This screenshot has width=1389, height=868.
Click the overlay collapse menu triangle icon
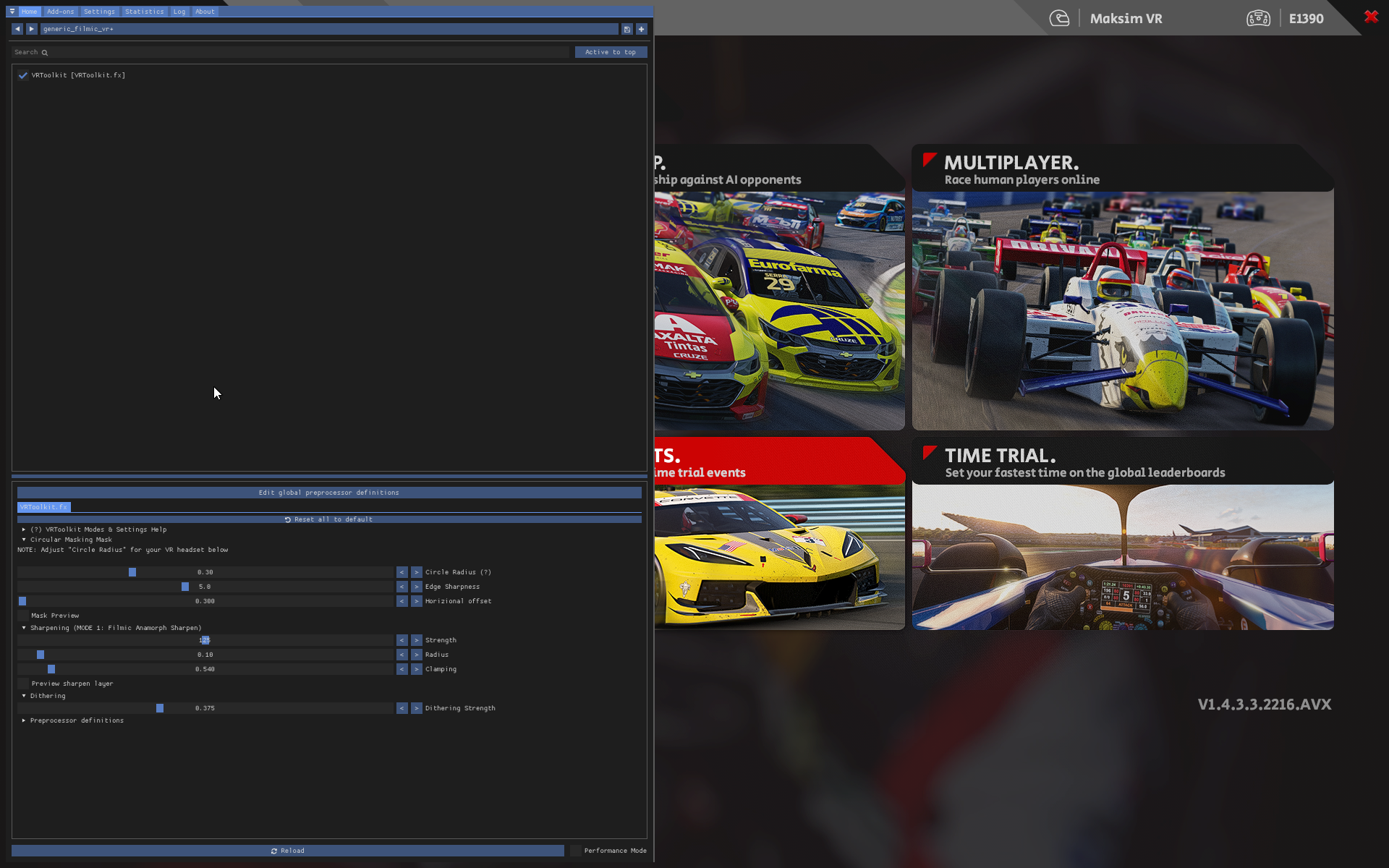coord(12,12)
